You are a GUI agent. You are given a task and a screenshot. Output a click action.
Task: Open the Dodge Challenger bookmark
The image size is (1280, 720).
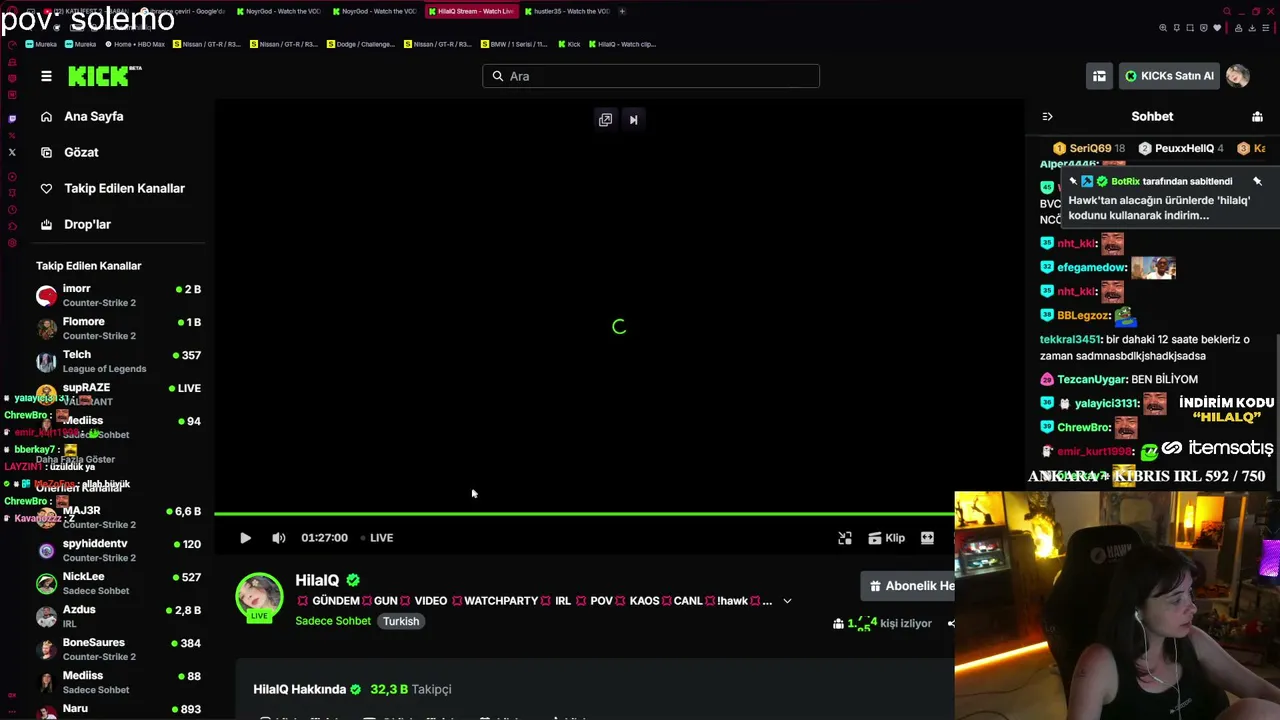pyautogui.click(x=361, y=44)
